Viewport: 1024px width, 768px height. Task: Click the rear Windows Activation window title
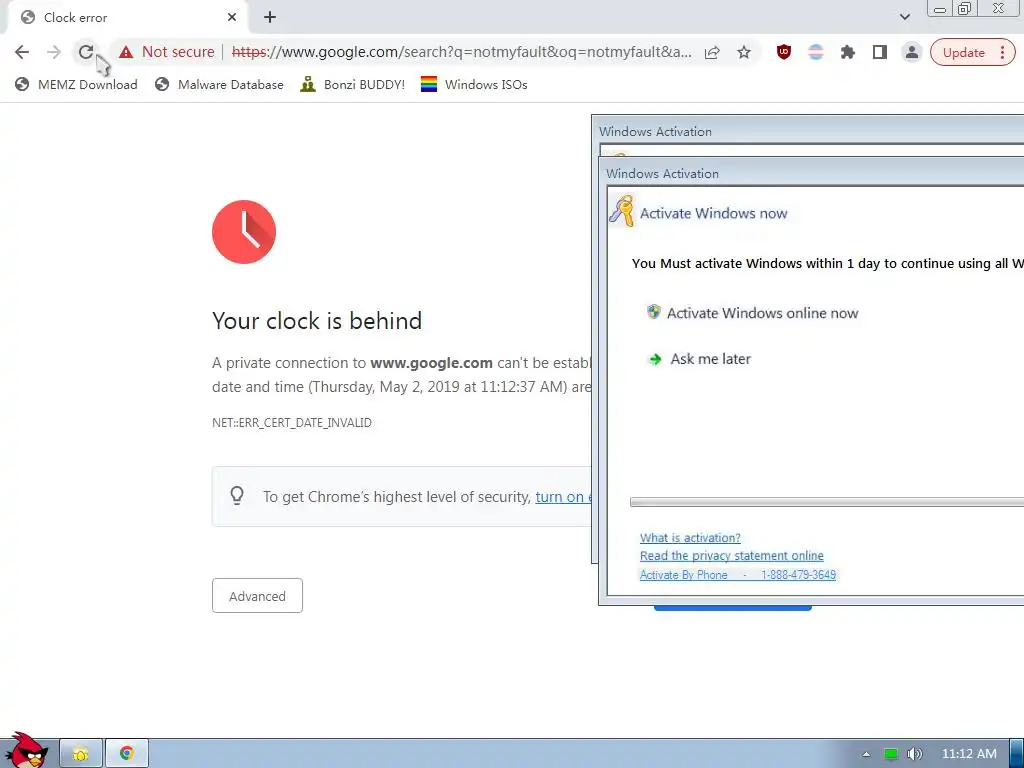[x=656, y=131]
